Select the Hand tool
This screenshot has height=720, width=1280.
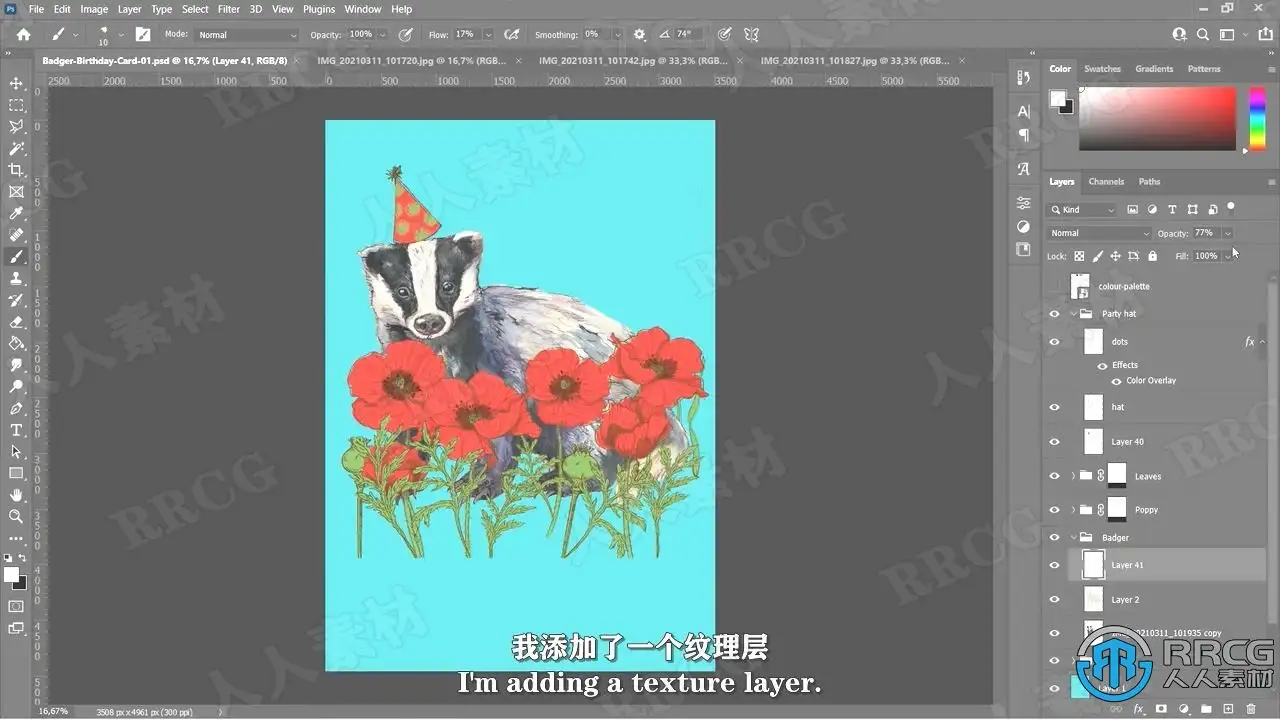tap(16, 495)
